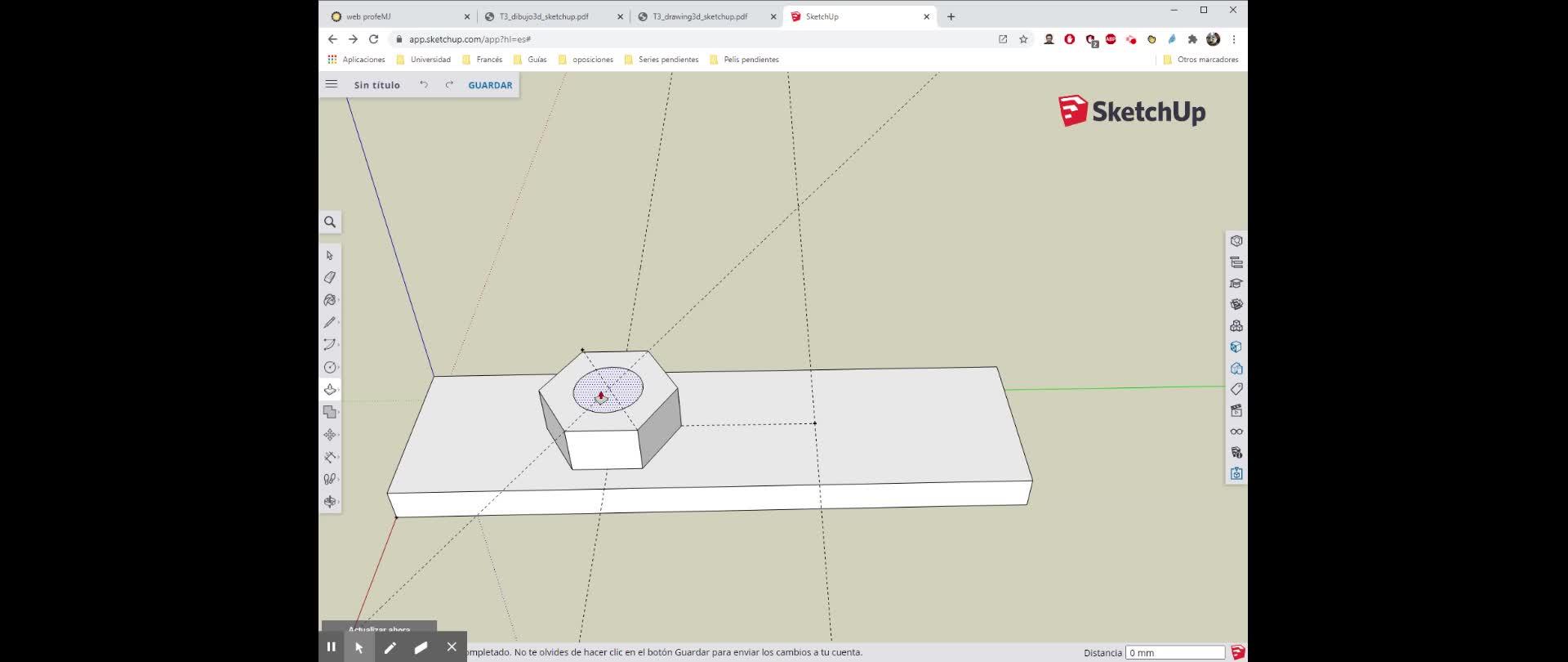Switch to T3_dibujo3d_sketchup.pdf tab
1568x662 pixels.
click(544, 16)
